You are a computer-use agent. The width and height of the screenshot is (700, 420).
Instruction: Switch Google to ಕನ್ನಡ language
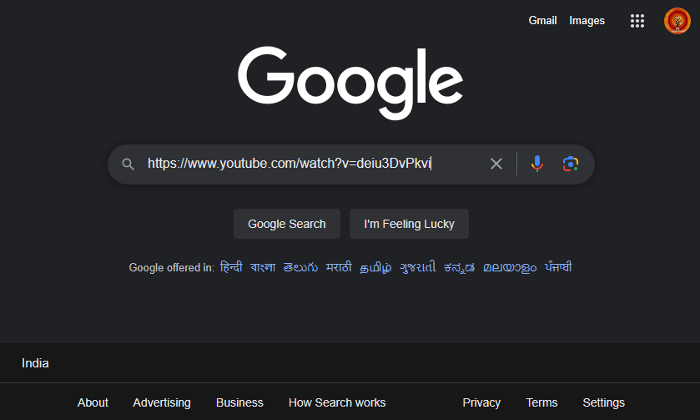click(x=459, y=267)
